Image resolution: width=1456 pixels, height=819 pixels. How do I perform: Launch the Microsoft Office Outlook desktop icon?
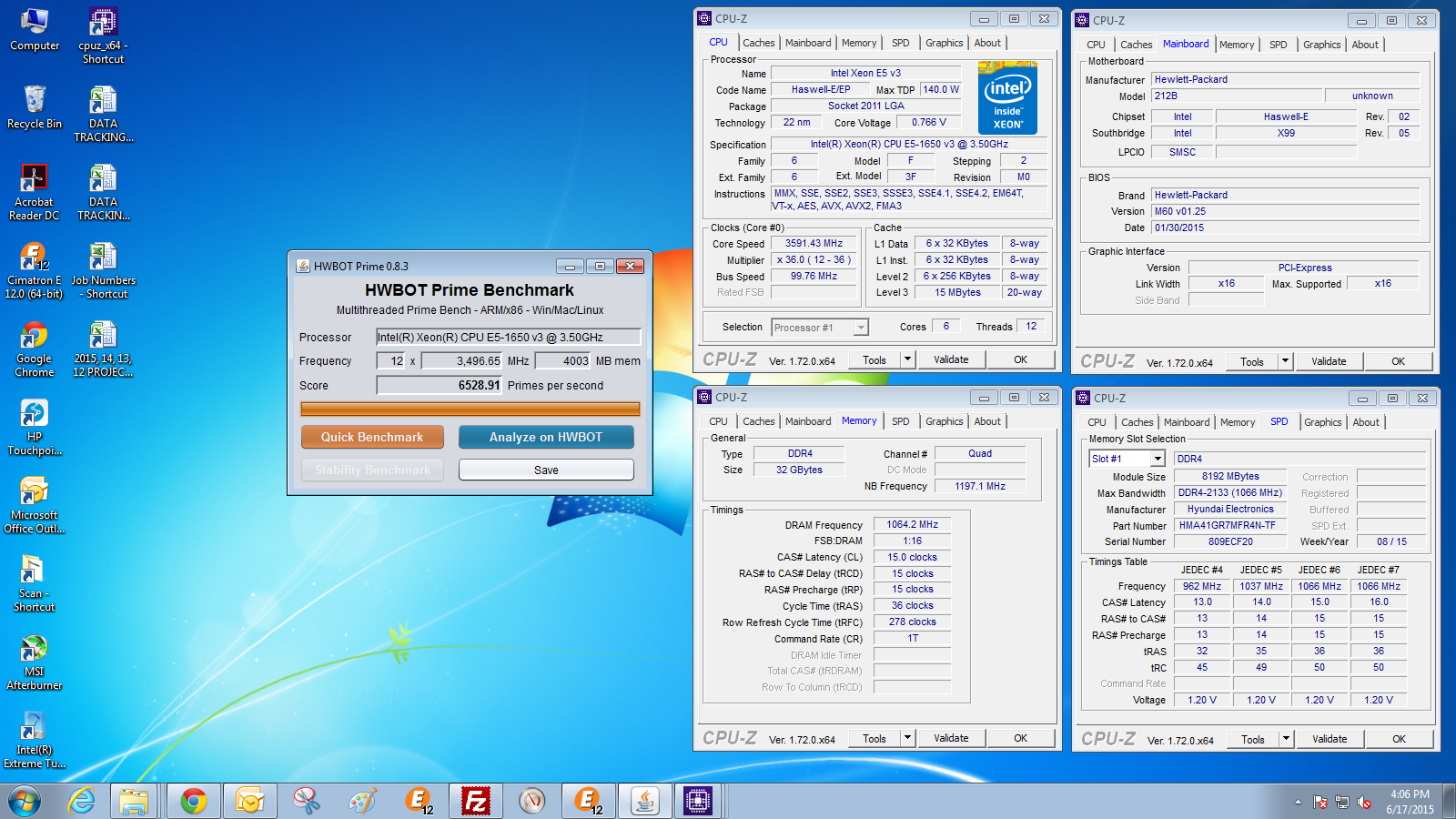point(34,505)
